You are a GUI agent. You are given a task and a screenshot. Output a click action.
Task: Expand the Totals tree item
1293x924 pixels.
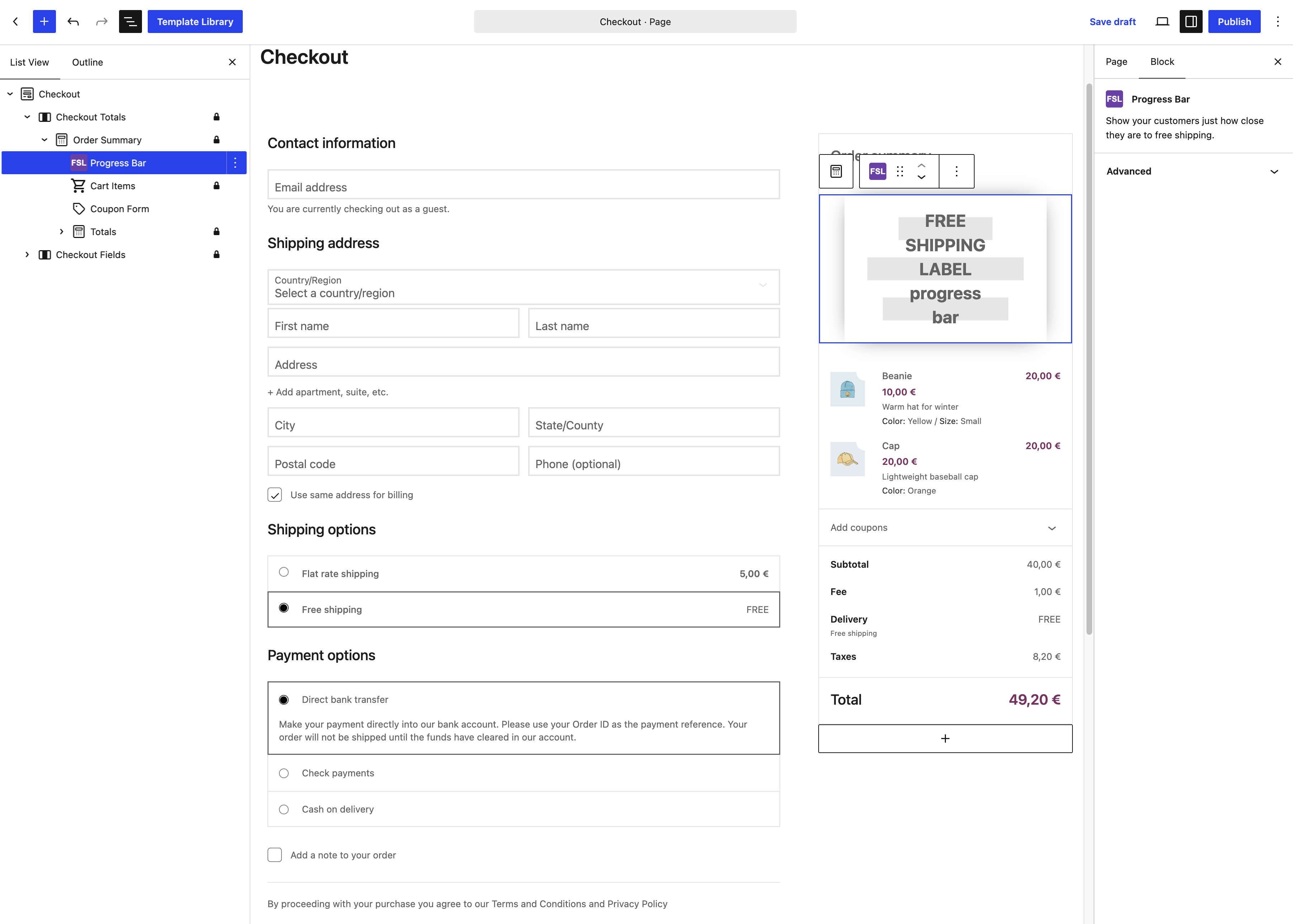point(61,232)
